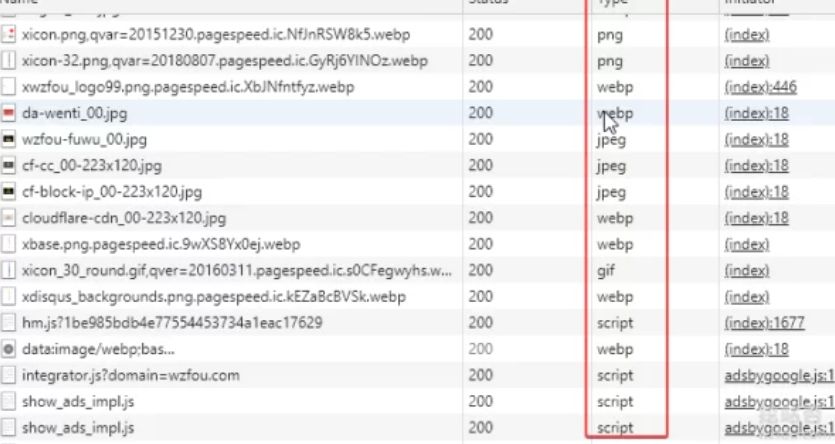Select the hm.js?1be985bdb4e77554453734a1eac17629 request name
835x444 pixels.
pos(172,323)
